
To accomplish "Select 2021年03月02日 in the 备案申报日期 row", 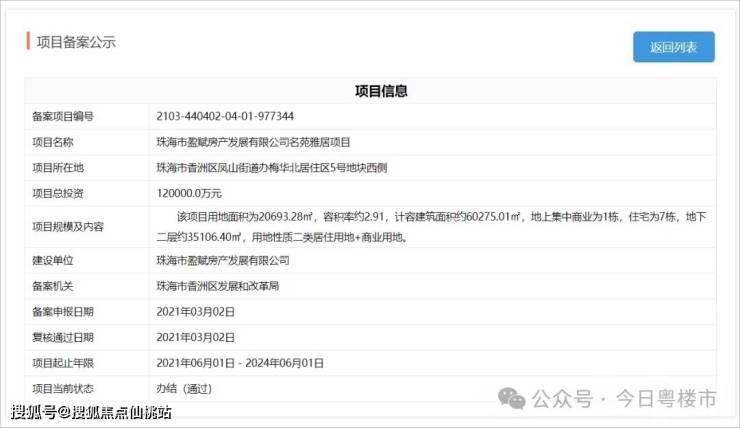I will pyautogui.click(x=195, y=312).
